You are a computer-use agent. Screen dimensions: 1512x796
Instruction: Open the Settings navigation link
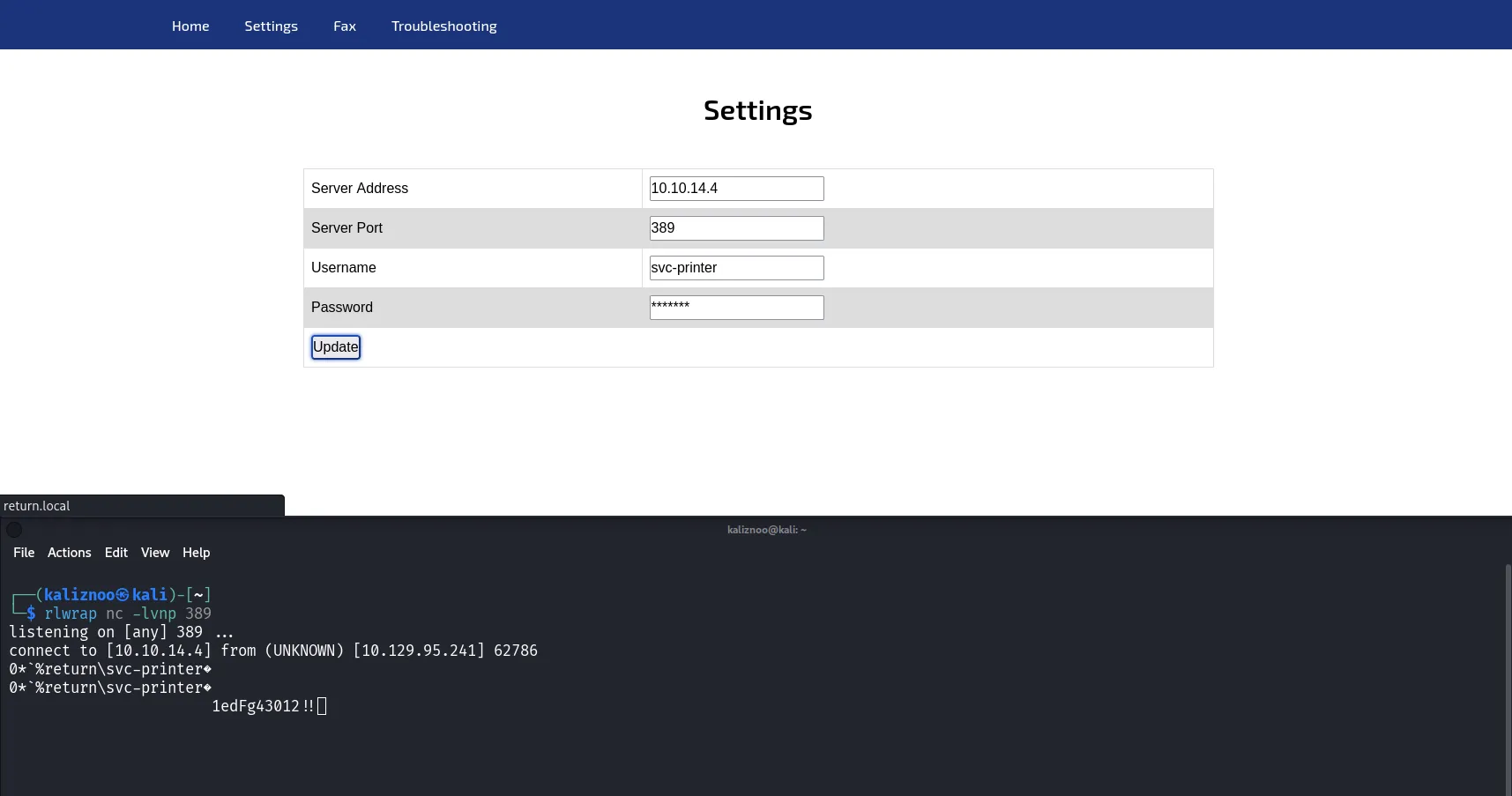[x=271, y=26]
